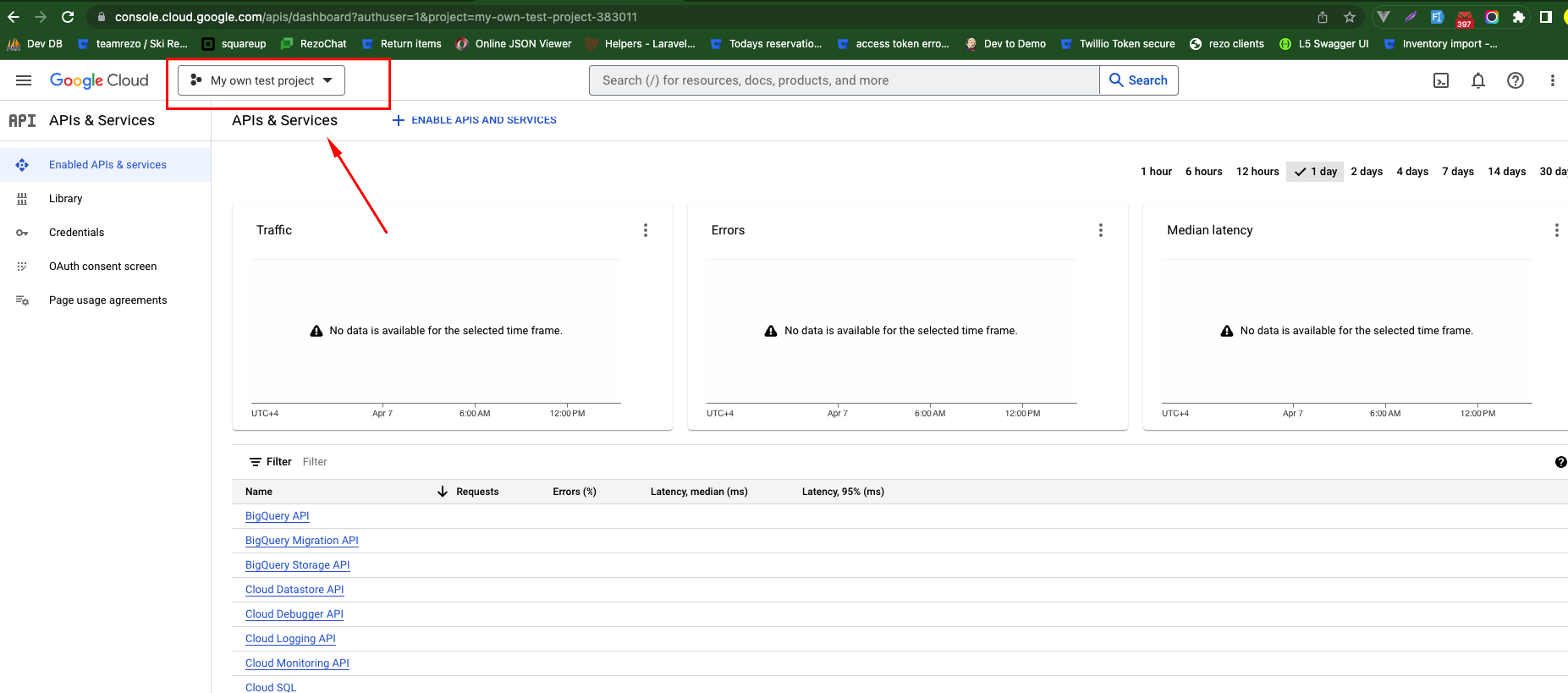Viewport: 1568px width, 693px height.
Task: Click the Filter icon above table
Action: coord(256,462)
